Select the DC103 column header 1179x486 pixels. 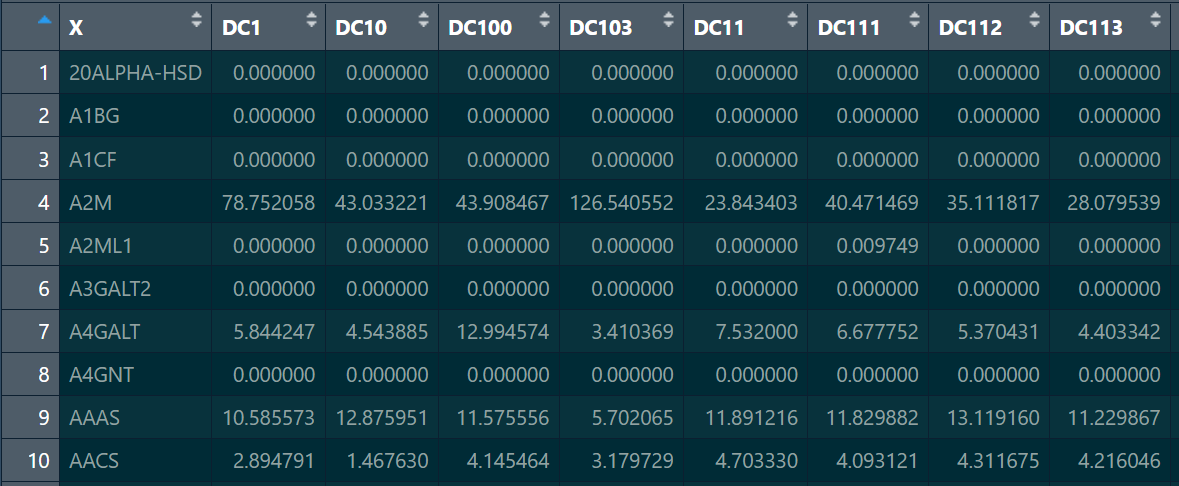pyautogui.click(x=622, y=27)
